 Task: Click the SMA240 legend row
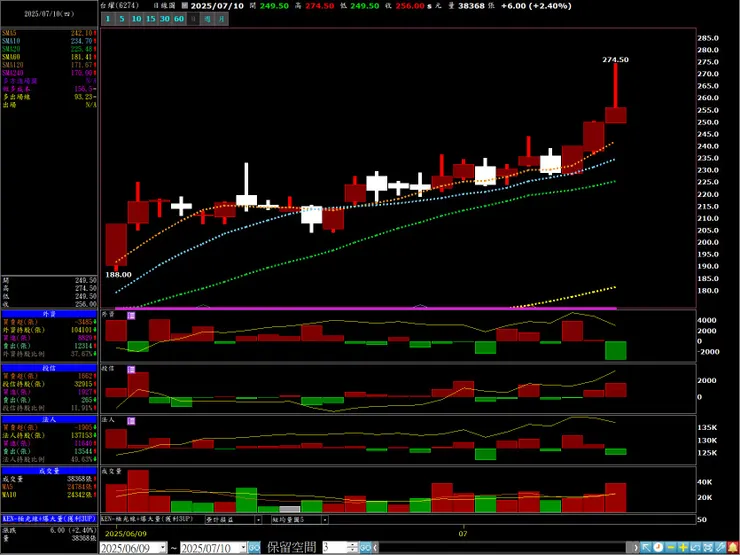(49, 73)
